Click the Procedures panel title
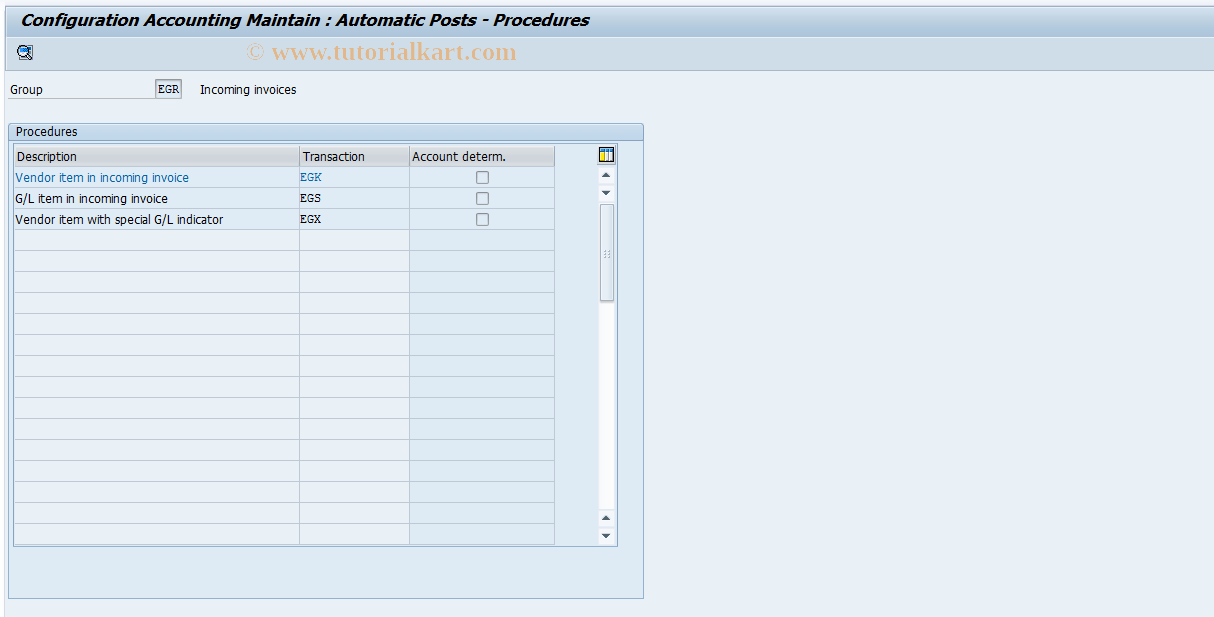Viewport: 1214px width, 617px height. tap(47, 131)
